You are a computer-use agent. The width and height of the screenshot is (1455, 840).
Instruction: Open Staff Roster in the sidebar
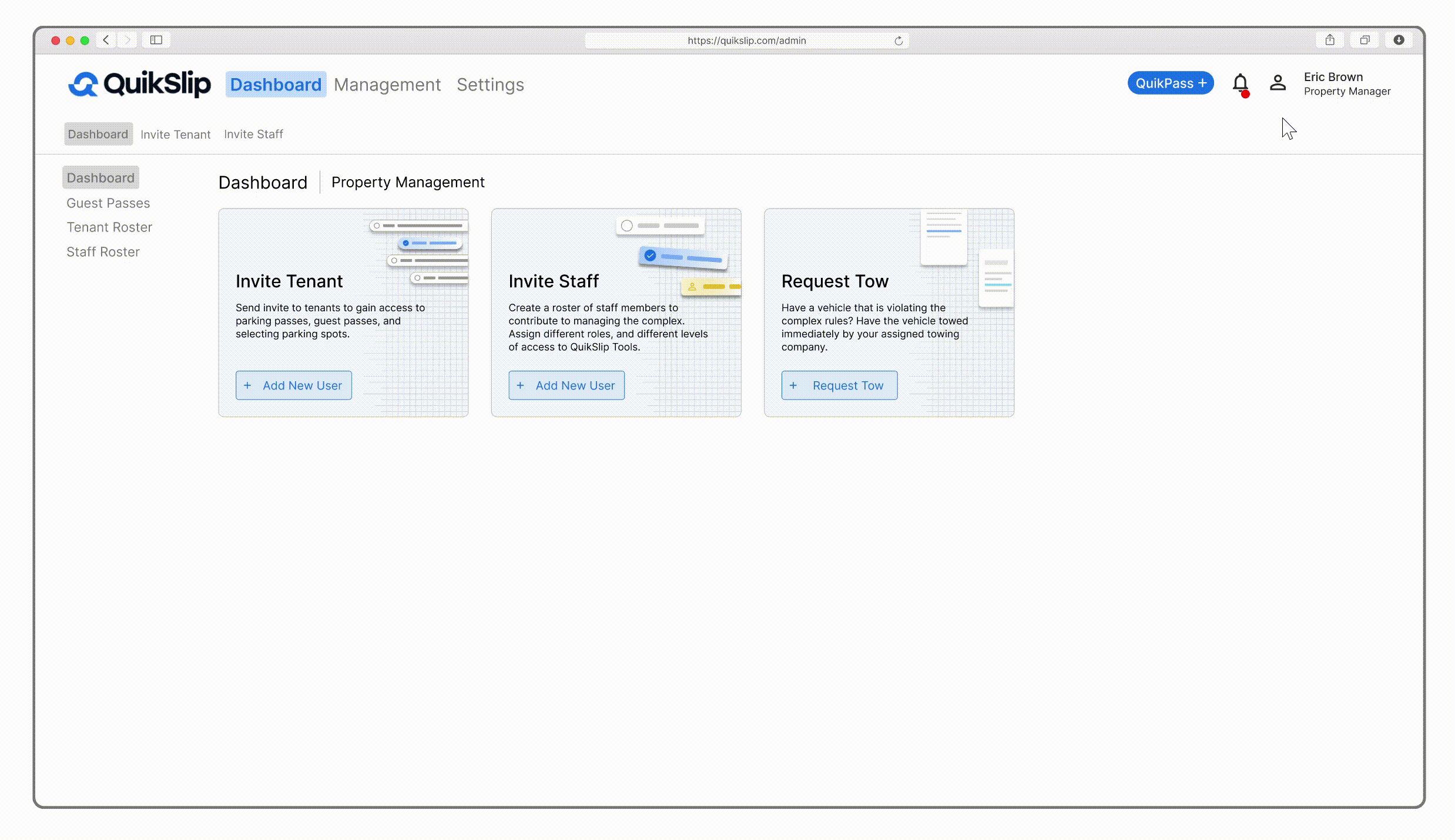(103, 252)
